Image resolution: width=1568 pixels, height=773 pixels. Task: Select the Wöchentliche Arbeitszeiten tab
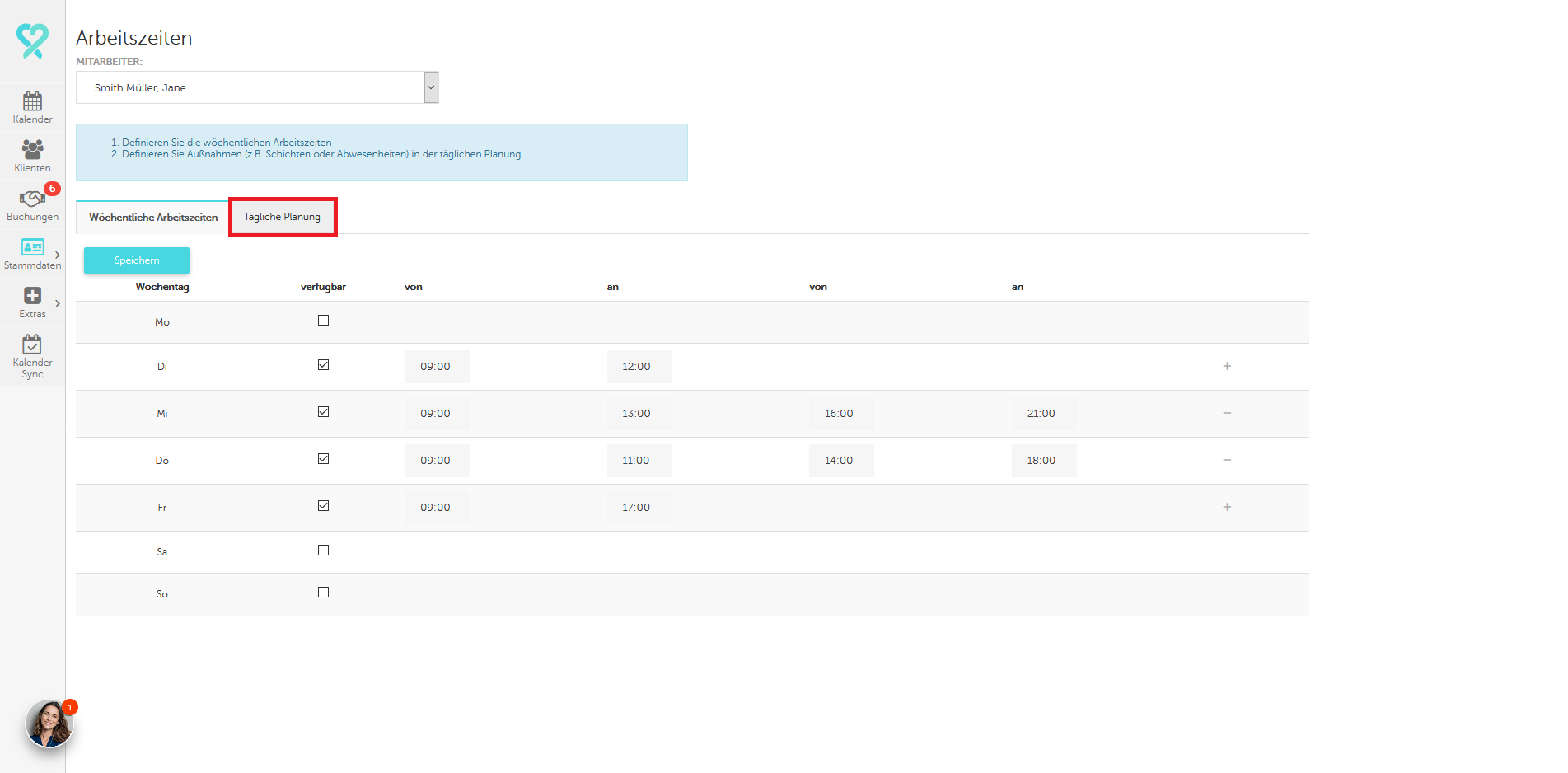[153, 218]
